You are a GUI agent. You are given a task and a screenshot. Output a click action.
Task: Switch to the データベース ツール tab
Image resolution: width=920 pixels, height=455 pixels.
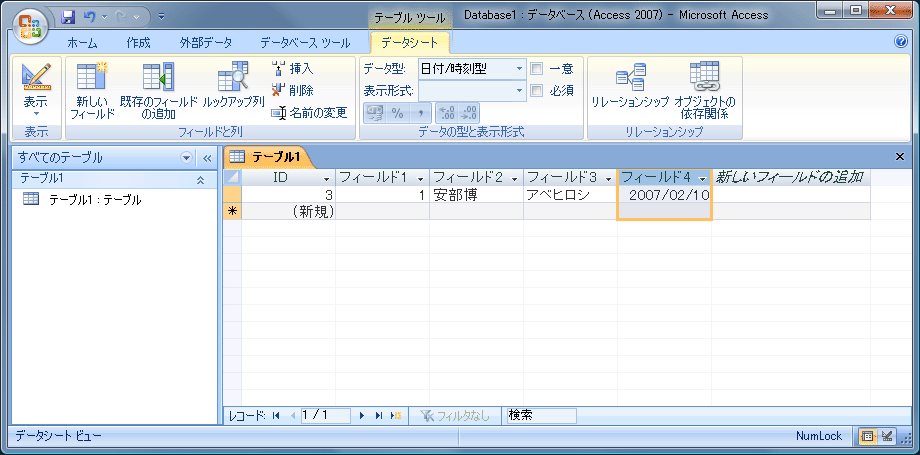pyautogui.click(x=305, y=43)
